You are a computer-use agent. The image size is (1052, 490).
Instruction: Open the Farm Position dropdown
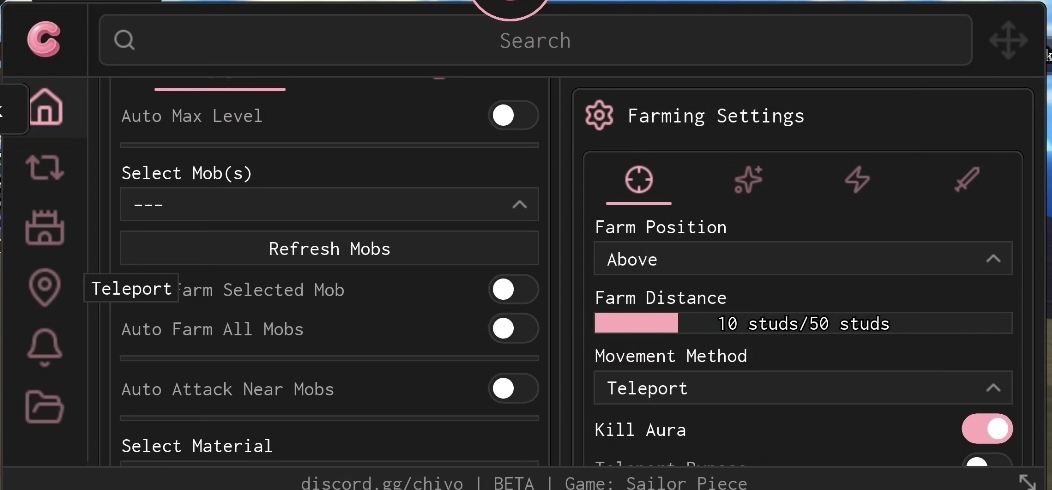803,259
